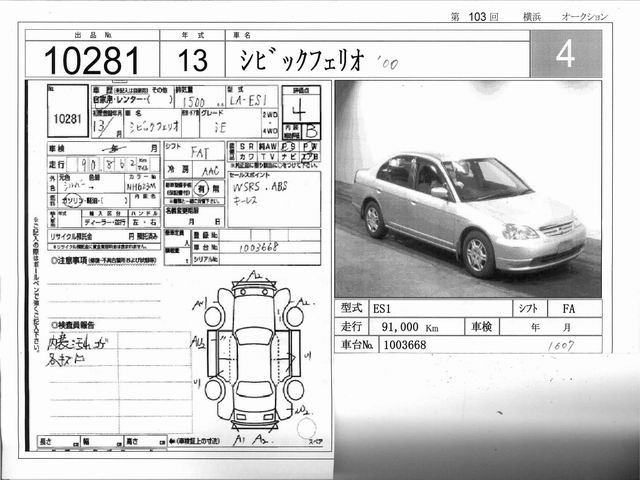640x480 pixels.
Task: Select the handwritten '00 note beside the car name
Action: pos(388,63)
